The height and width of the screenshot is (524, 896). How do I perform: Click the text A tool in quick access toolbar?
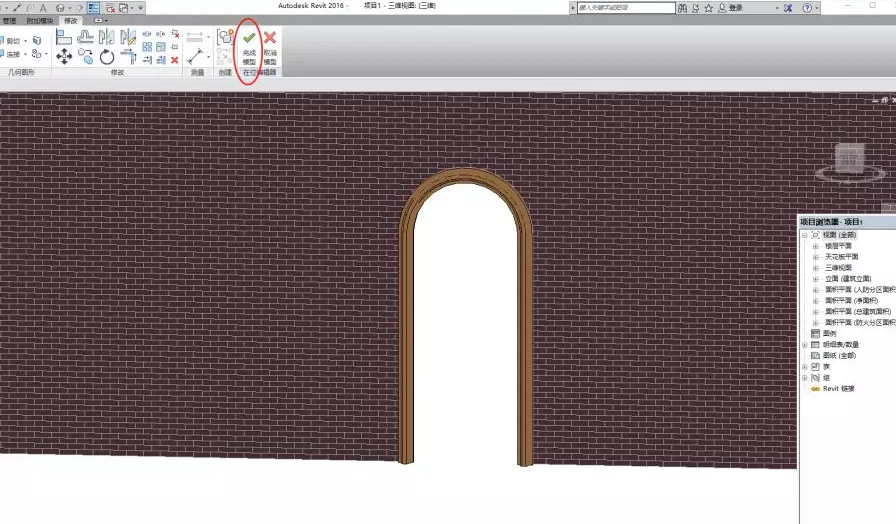point(43,7)
